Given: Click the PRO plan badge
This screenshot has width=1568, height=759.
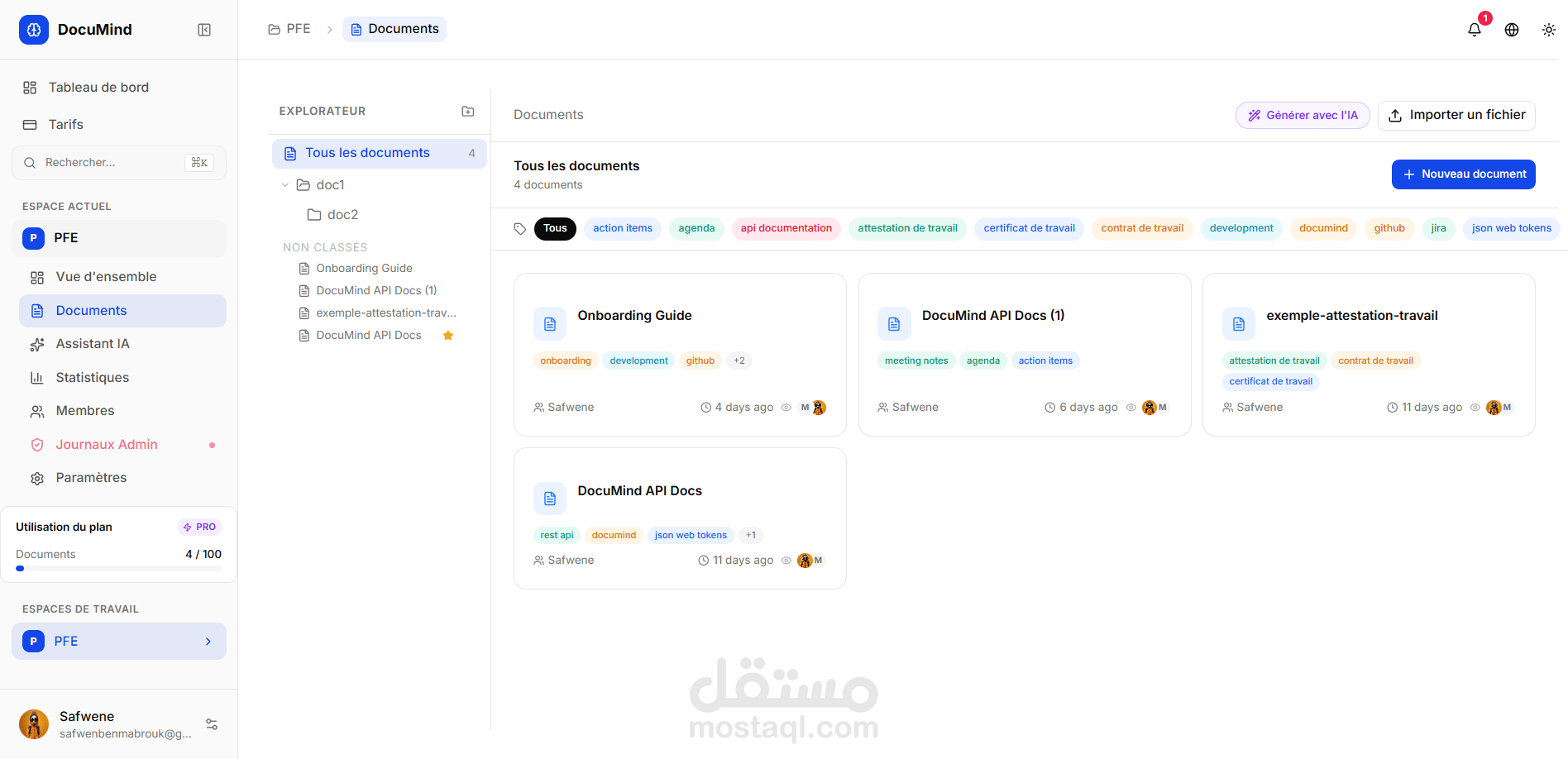Looking at the screenshot, I should 200,527.
